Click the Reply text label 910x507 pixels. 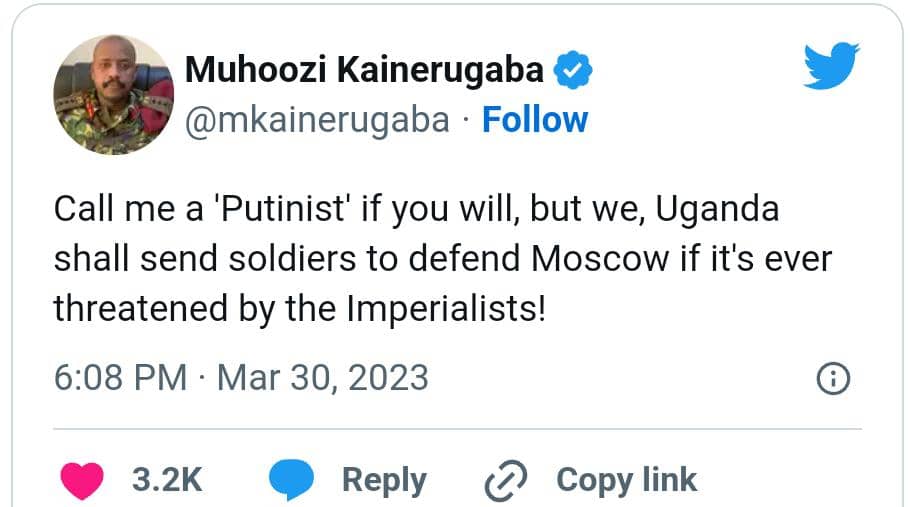click(384, 480)
